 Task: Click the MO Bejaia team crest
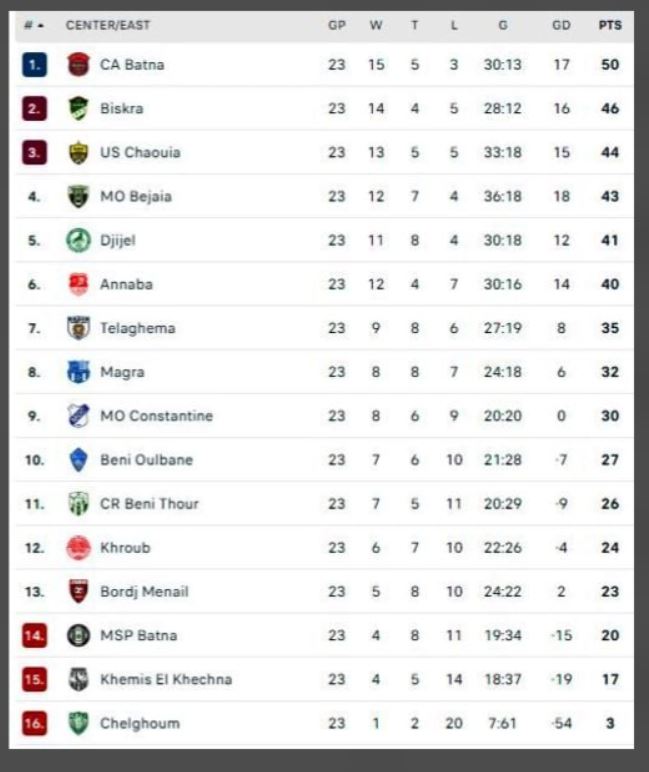tap(78, 197)
